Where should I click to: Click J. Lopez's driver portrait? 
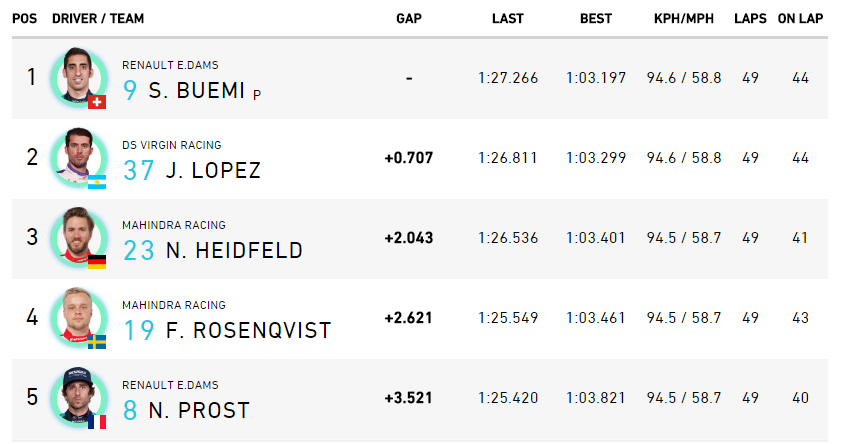pos(79,156)
